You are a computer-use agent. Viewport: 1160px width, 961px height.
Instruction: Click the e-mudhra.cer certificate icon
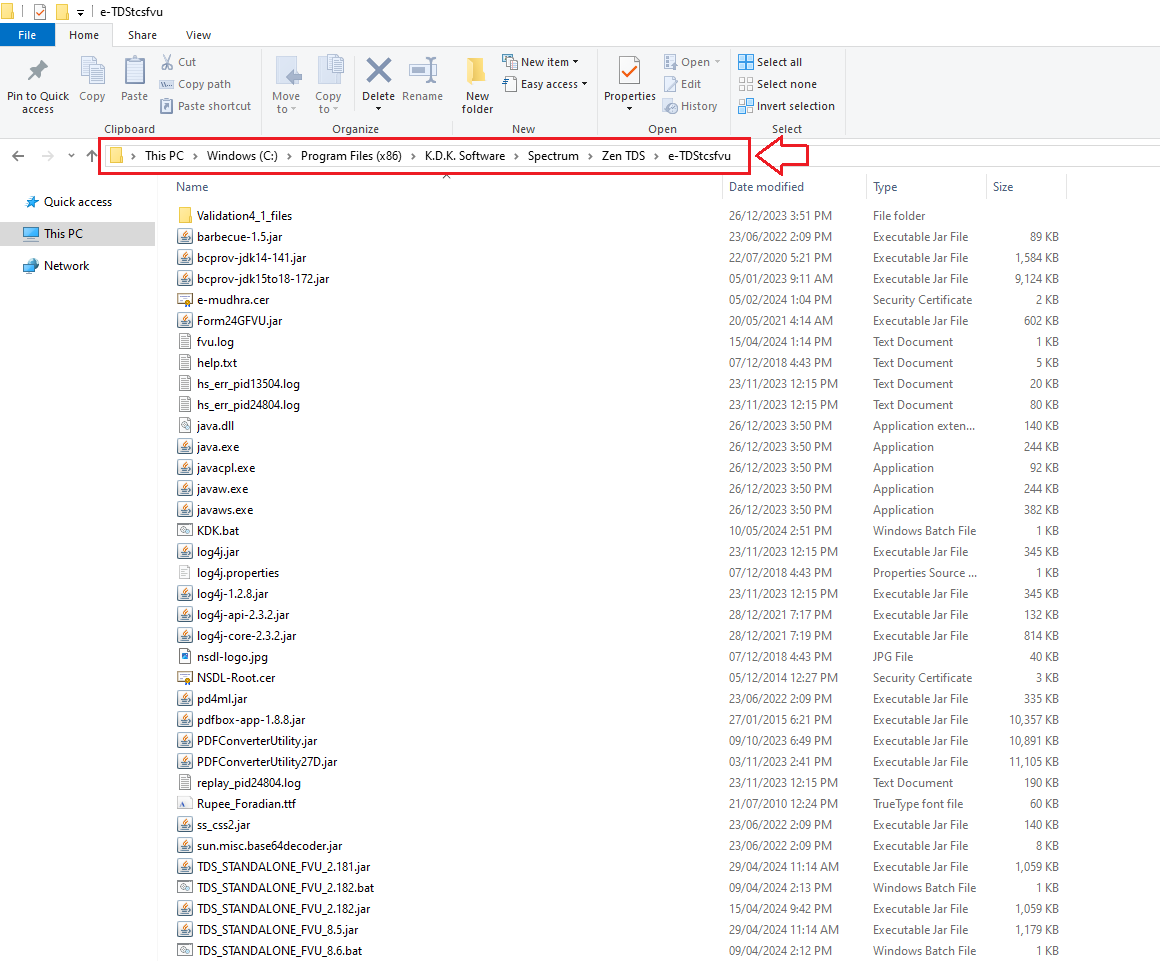tap(185, 300)
